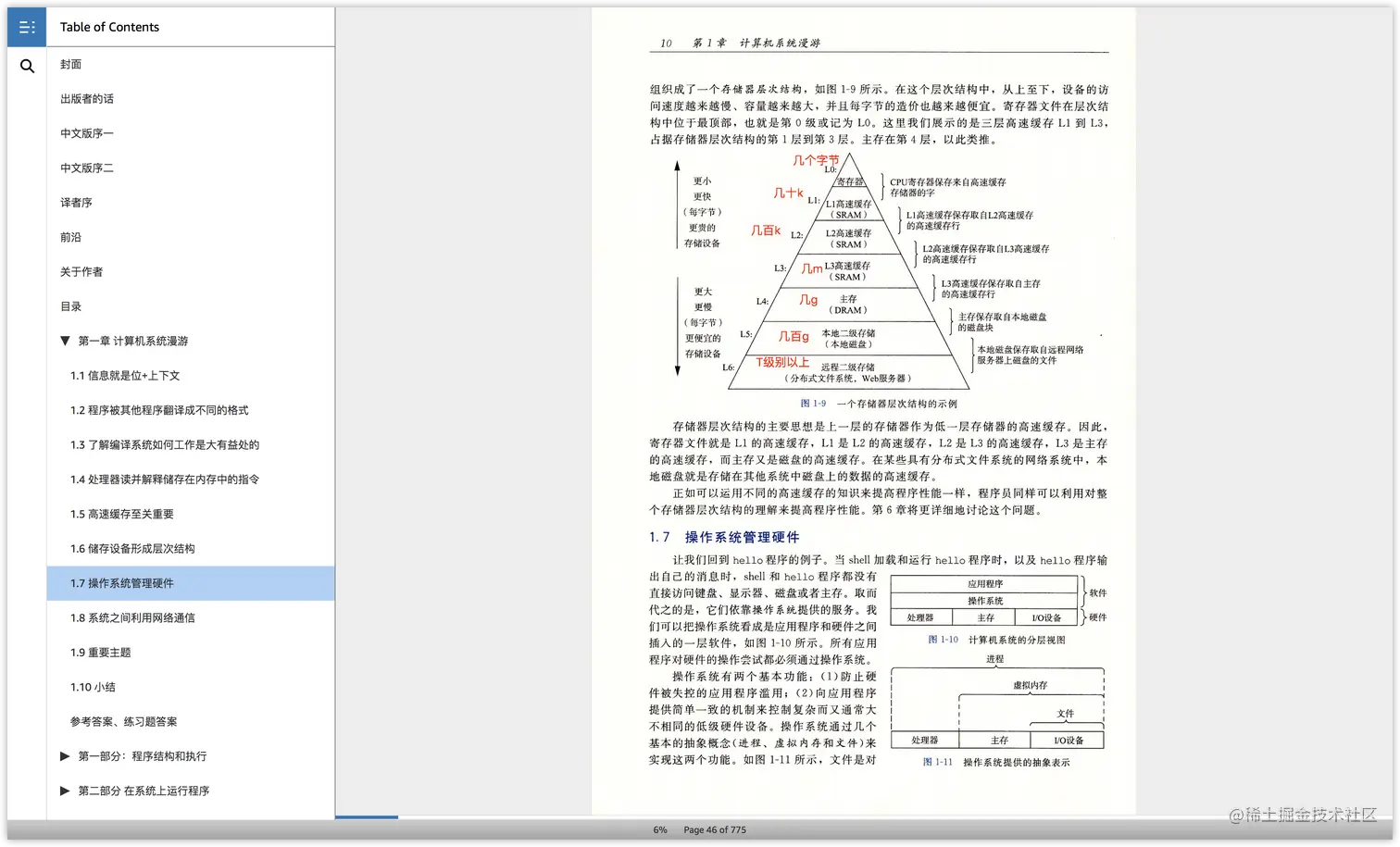Open the 前沿 entry
This screenshot has width=1400, height=847.
pos(70,237)
